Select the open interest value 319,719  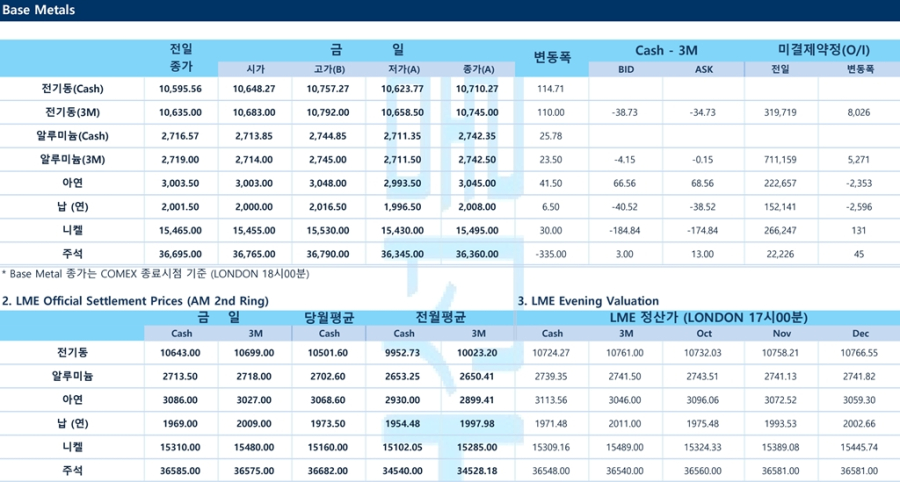(x=780, y=112)
